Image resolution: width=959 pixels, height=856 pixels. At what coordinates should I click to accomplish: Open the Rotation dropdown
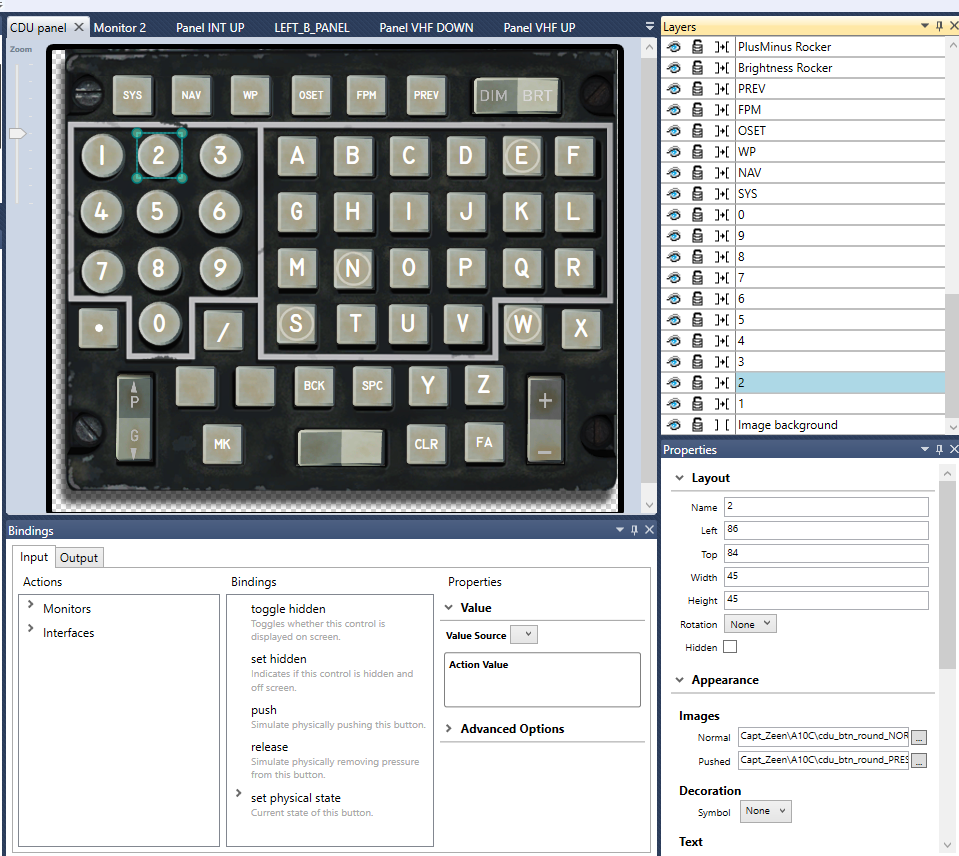750,624
